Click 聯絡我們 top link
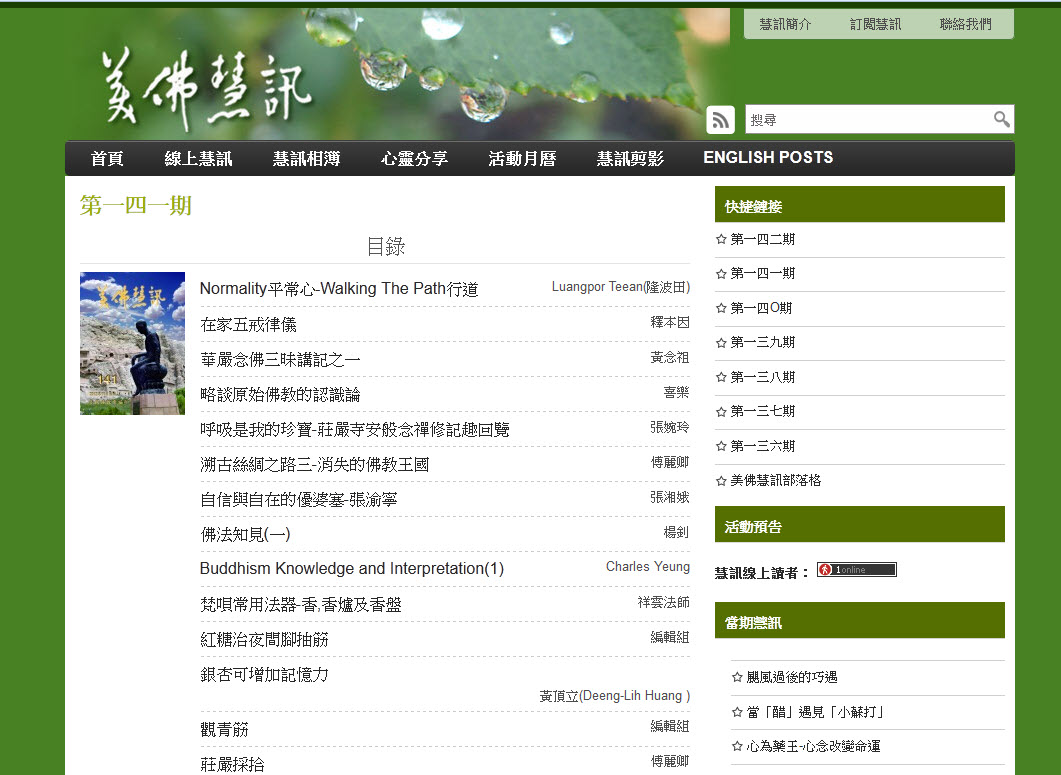 (x=965, y=24)
